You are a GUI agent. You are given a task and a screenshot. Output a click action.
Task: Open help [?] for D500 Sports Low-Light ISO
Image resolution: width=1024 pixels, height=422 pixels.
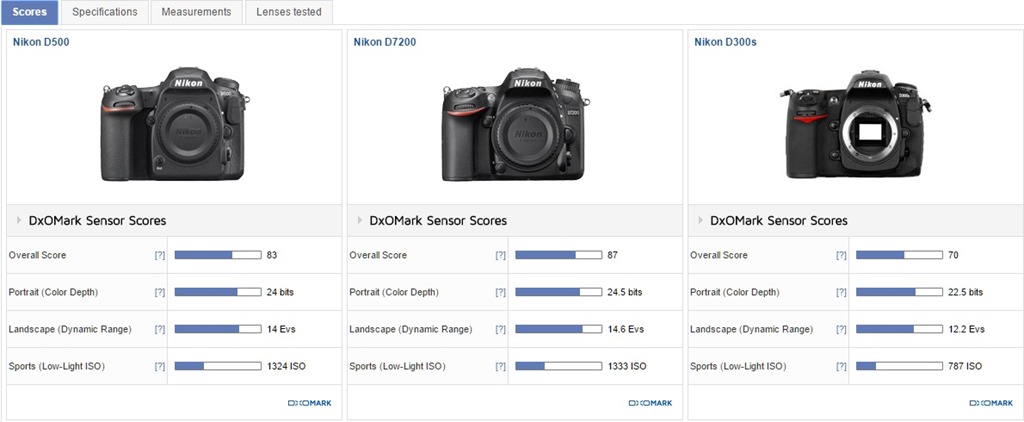[x=159, y=366]
